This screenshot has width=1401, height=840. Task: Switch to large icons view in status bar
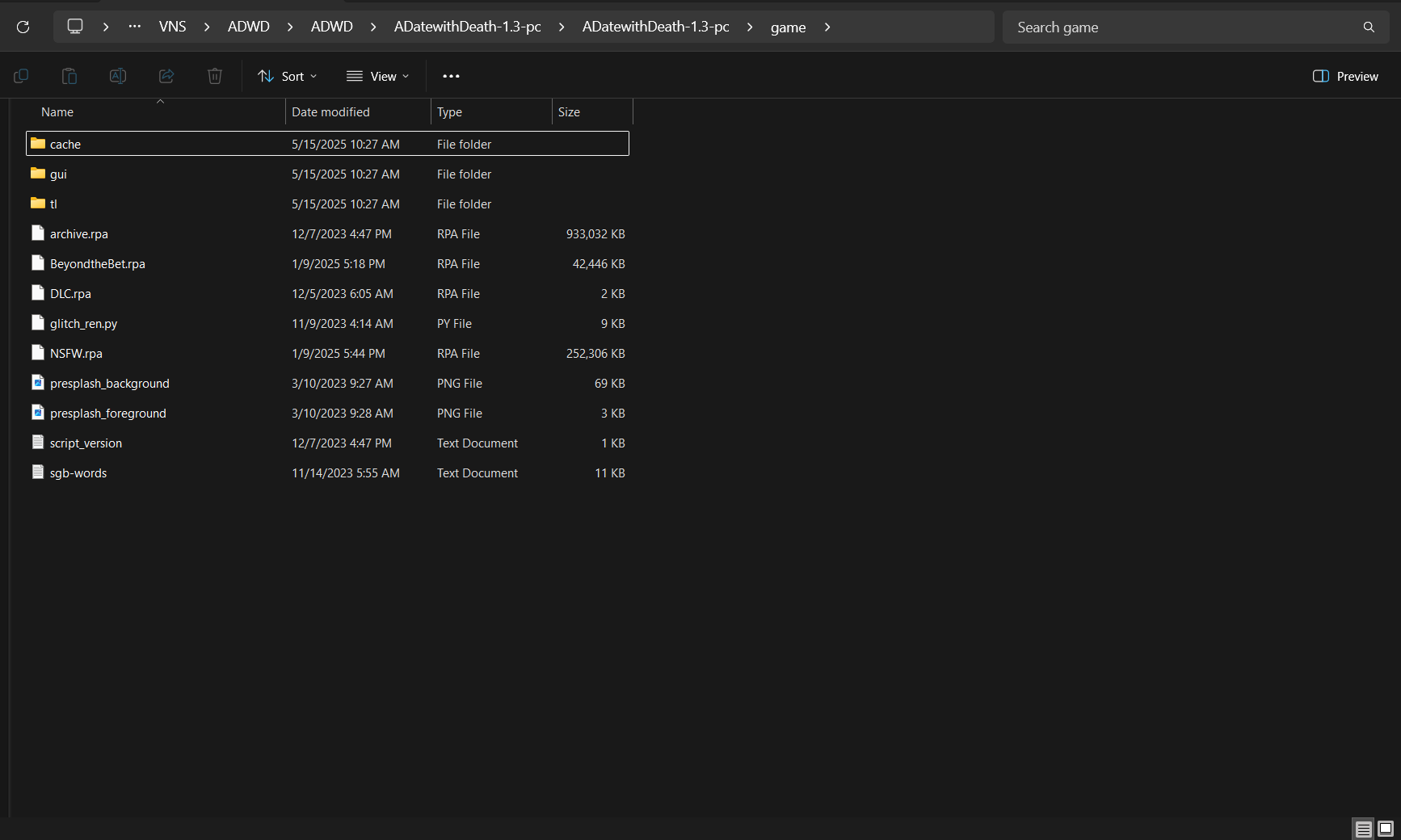1386,829
